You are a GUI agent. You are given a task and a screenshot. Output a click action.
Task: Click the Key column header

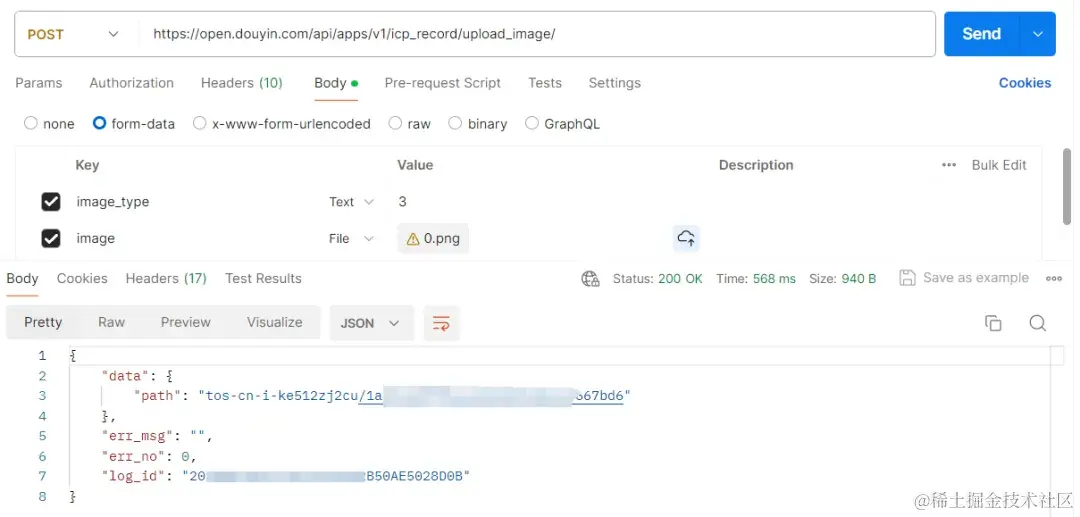(87, 165)
